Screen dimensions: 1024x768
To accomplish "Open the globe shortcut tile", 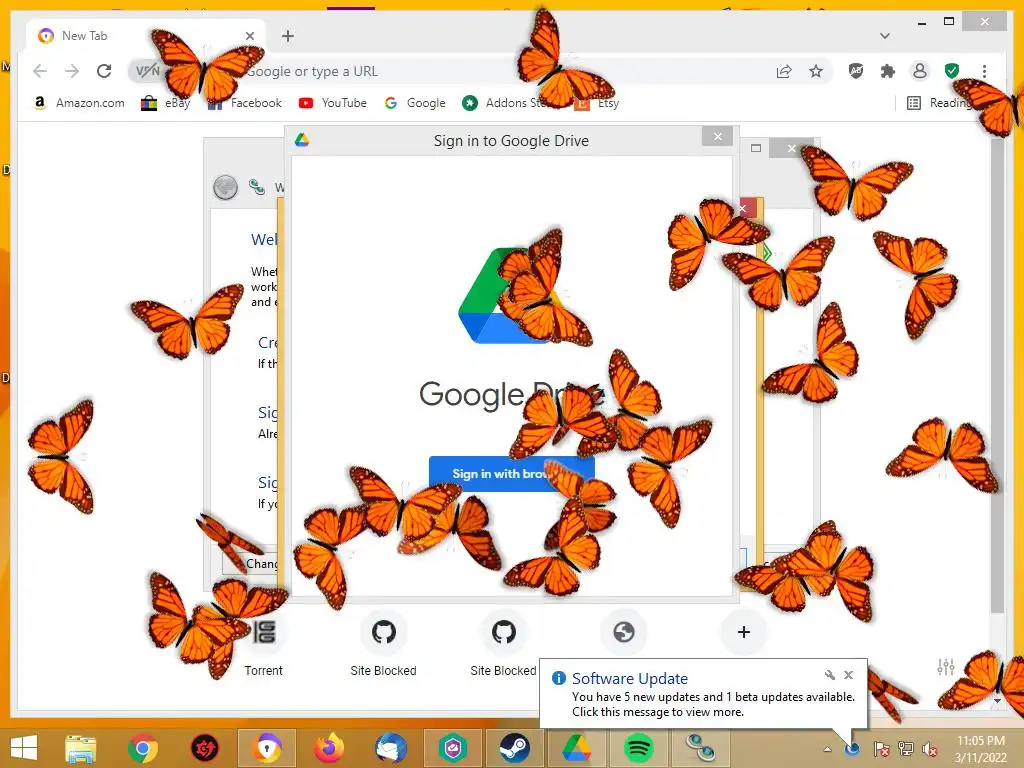I will pos(624,632).
